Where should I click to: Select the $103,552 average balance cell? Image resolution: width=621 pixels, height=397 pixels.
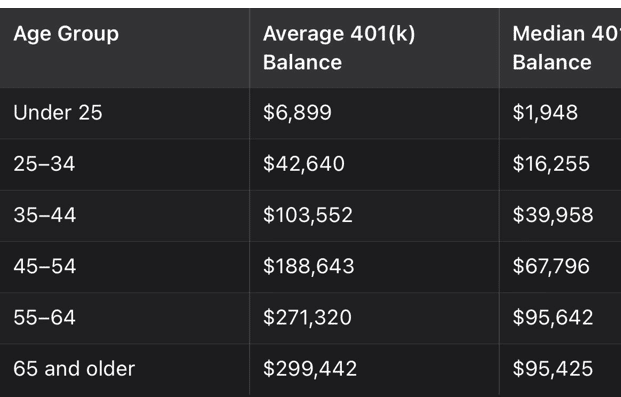point(308,215)
